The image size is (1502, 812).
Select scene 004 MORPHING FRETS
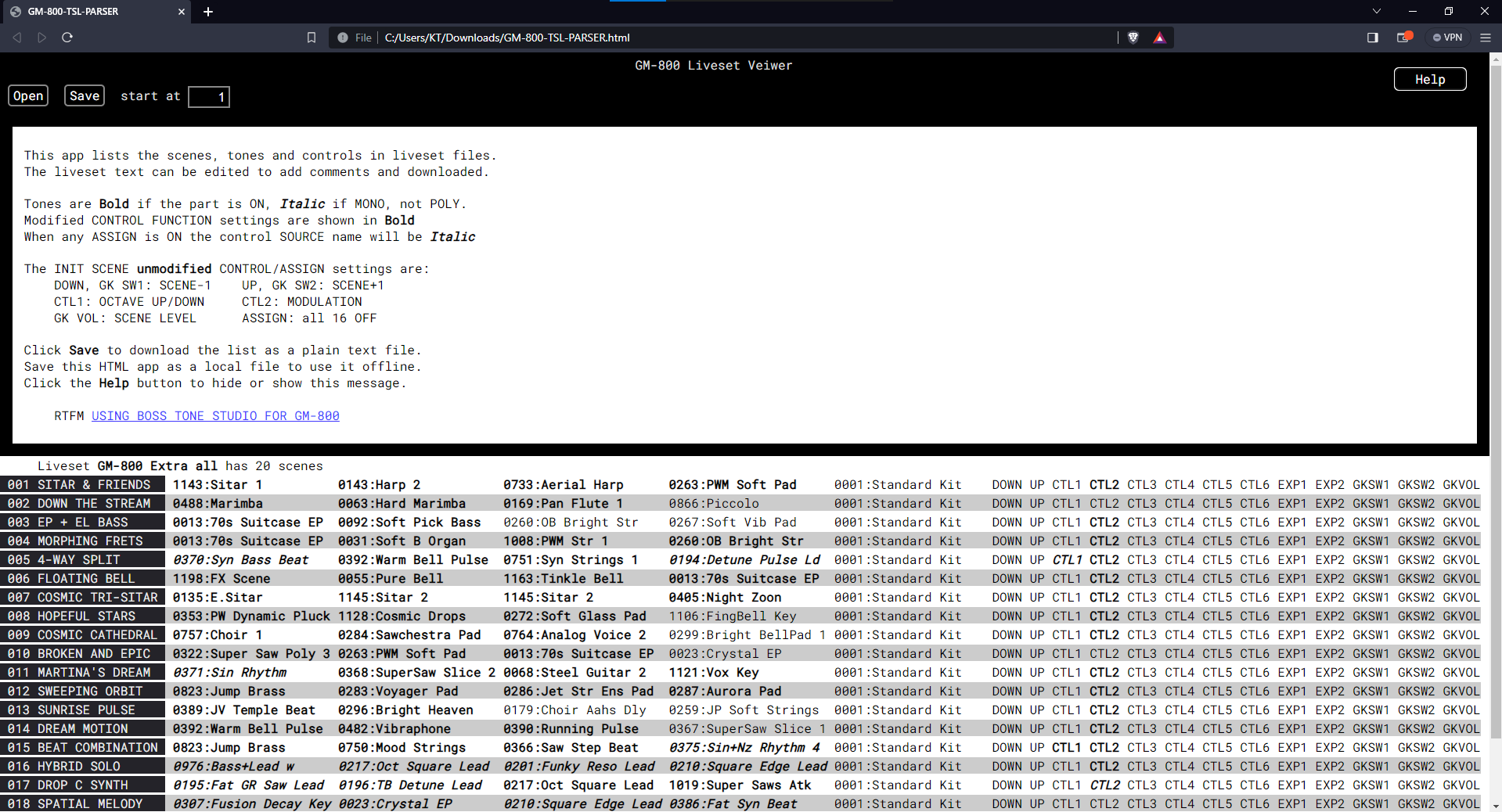82,541
